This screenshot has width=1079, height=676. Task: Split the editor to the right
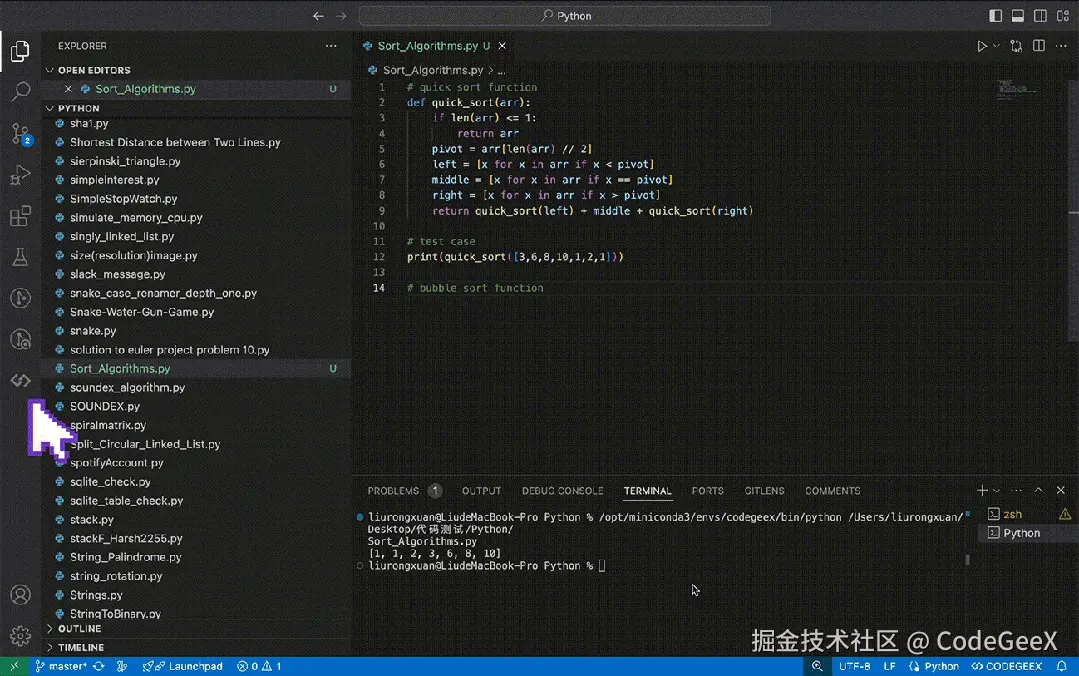click(x=1038, y=46)
